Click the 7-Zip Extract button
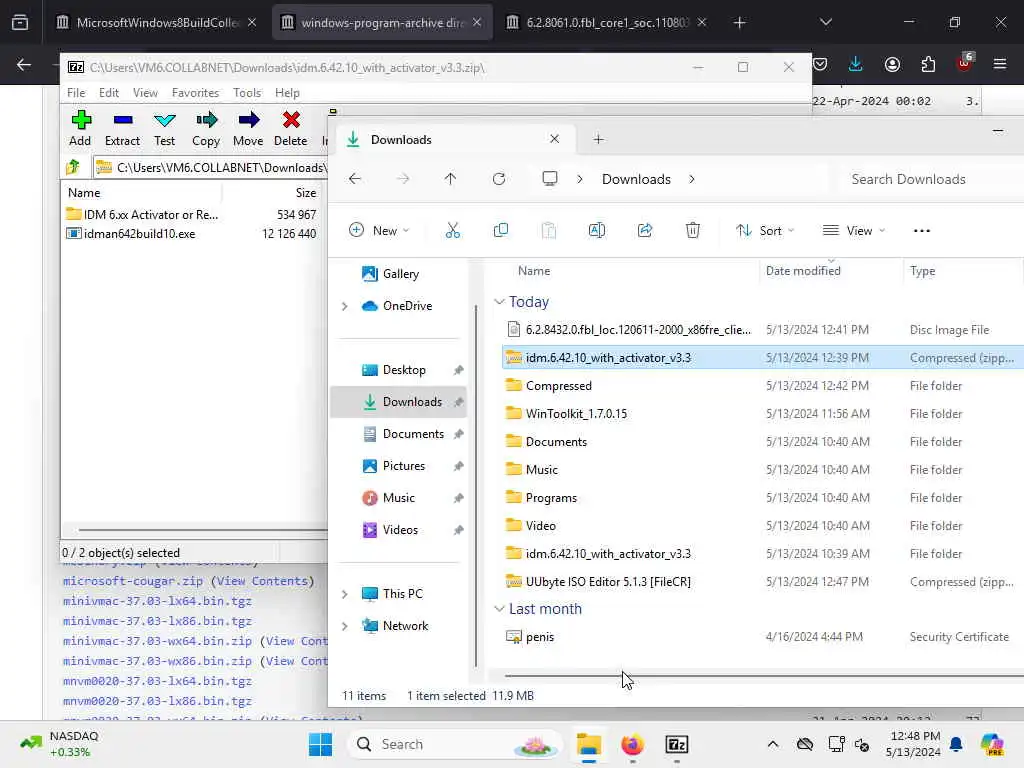Screen dimensions: 1024x768 pos(122,128)
